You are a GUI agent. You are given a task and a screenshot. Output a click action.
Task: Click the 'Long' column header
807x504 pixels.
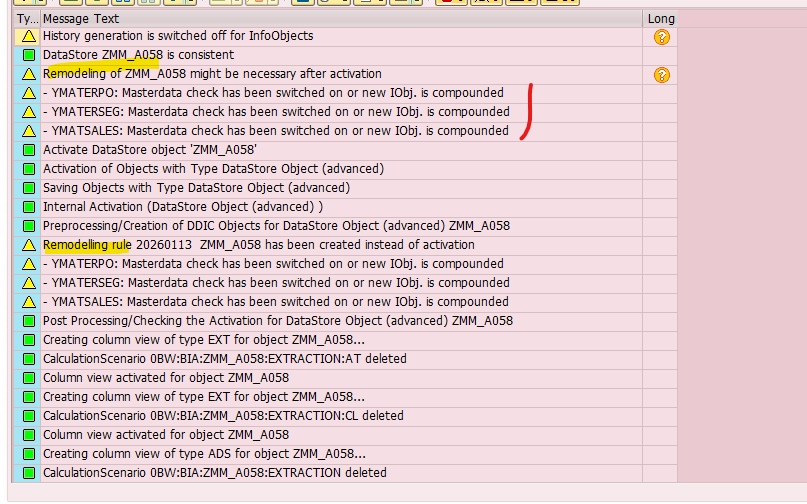[661, 18]
